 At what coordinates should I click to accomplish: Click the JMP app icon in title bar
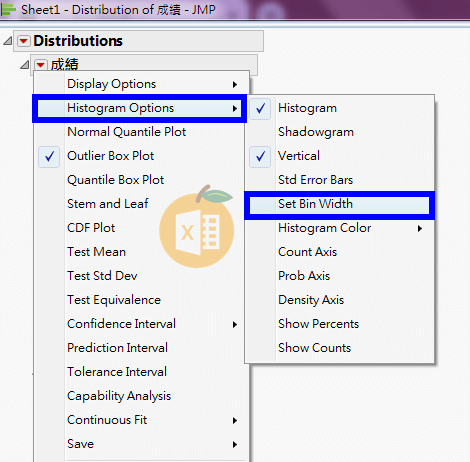8,9
